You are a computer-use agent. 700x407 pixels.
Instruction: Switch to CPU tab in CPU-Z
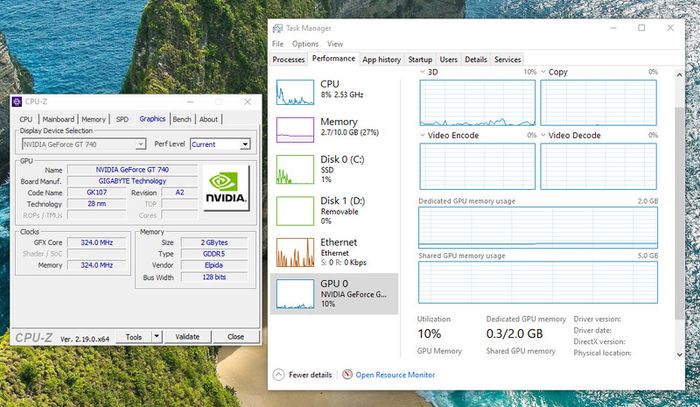click(26, 119)
